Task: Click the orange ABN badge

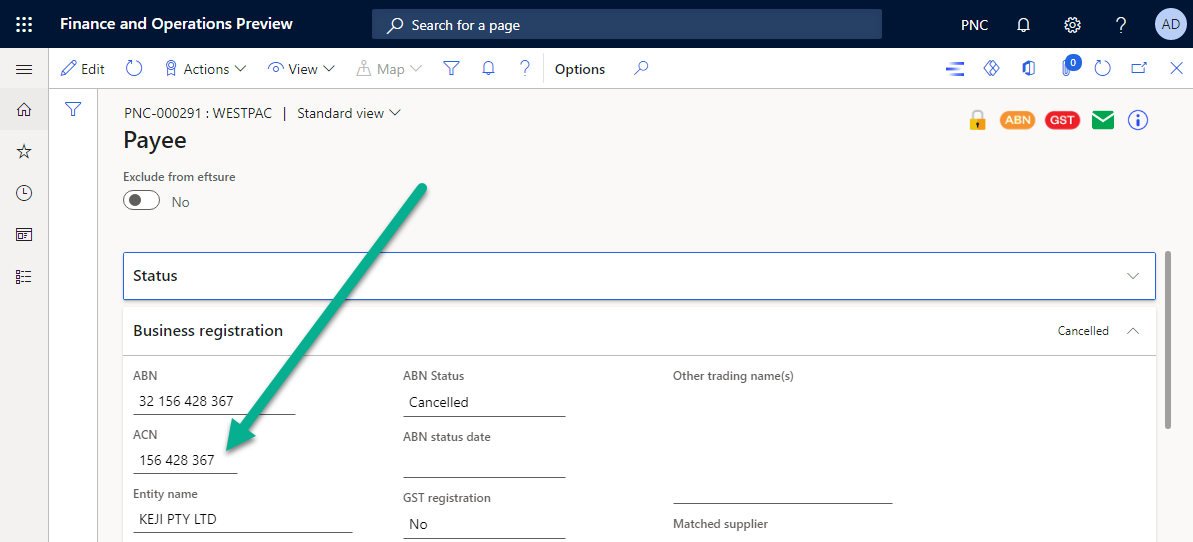Action: [x=1017, y=120]
